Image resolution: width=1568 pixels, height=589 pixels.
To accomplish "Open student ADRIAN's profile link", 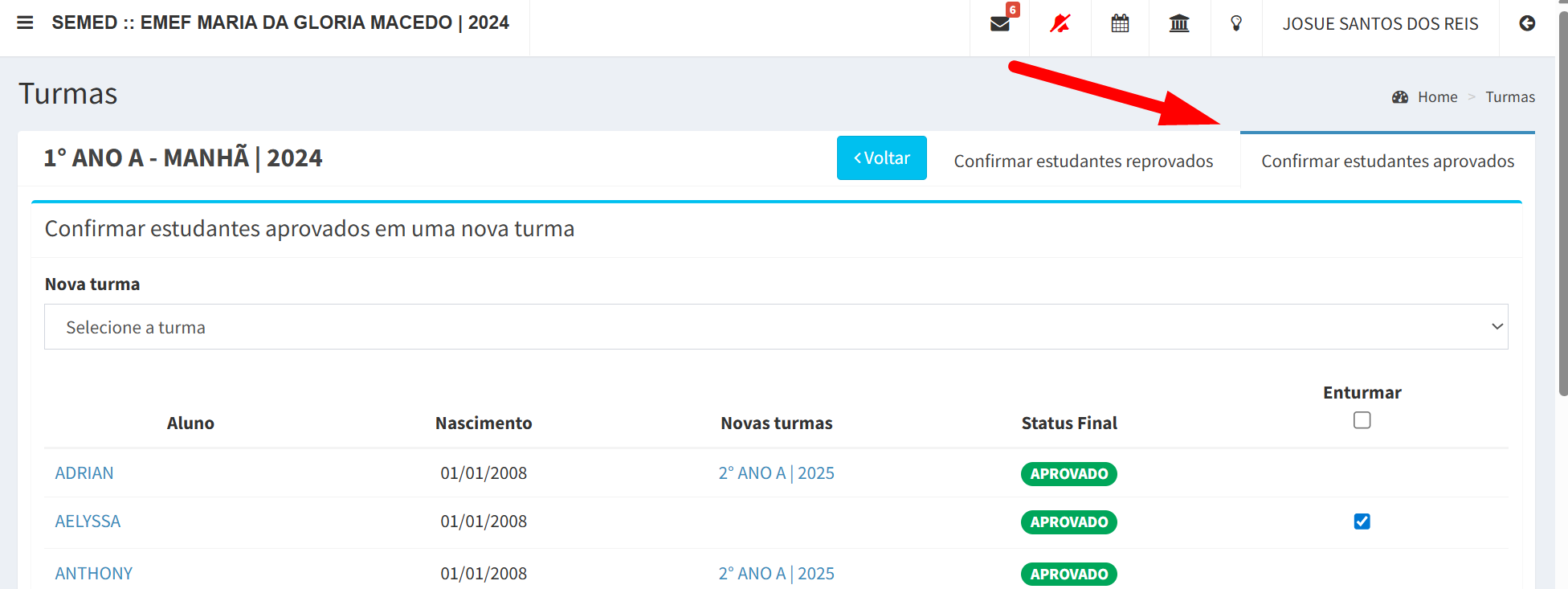I will click(84, 473).
